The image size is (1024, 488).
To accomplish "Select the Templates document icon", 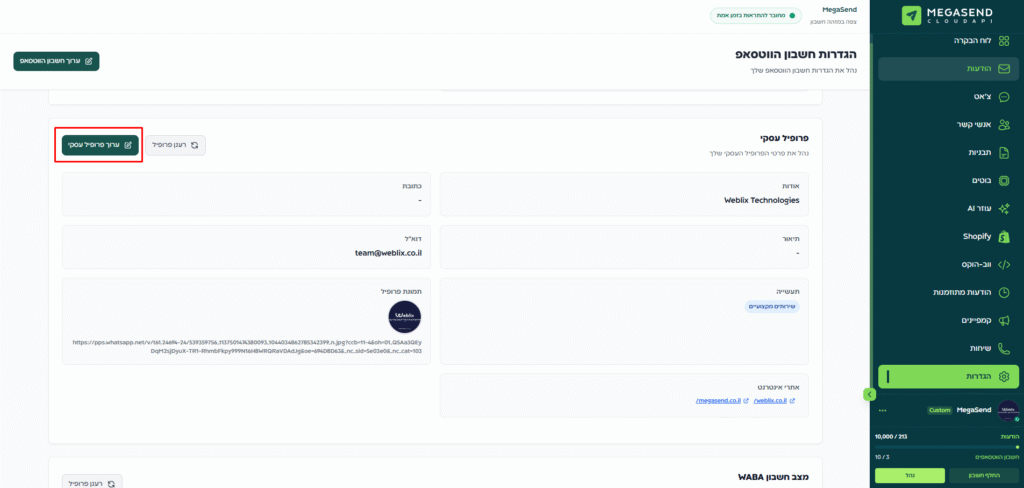I will coord(1004,153).
